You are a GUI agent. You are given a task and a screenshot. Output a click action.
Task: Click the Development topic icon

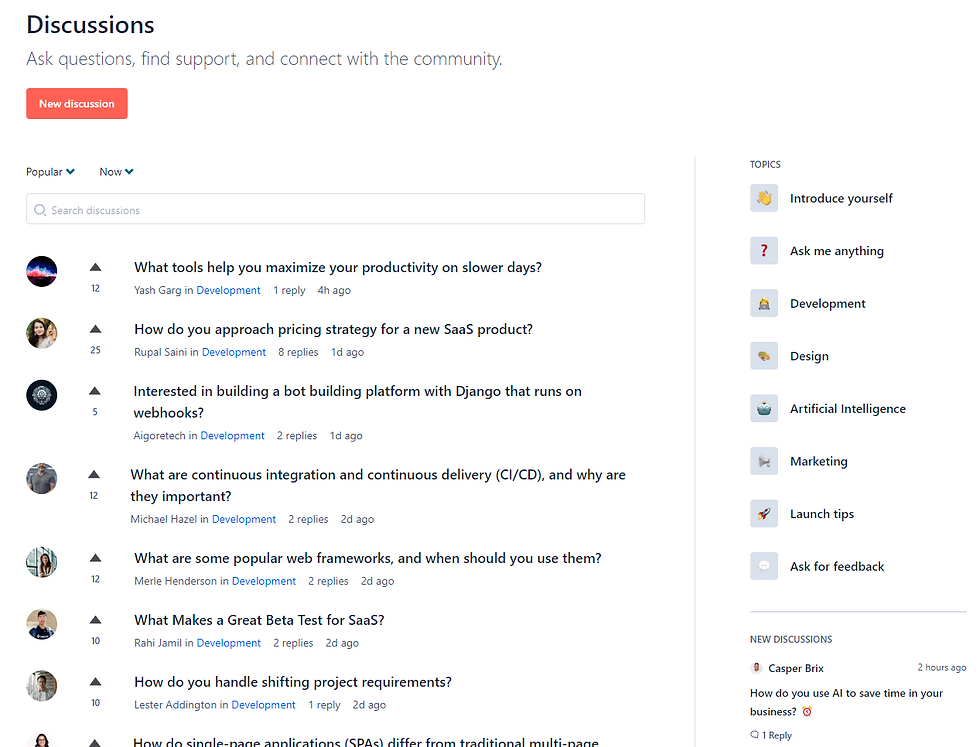pyautogui.click(x=764, y=303)
